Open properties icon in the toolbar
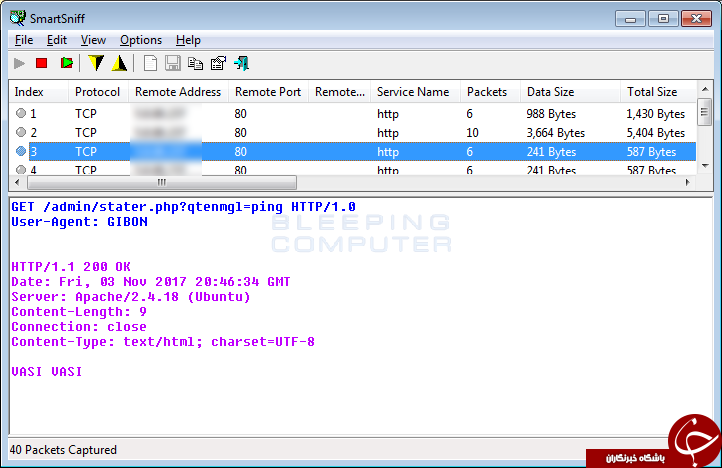722x468 pixels. [219, 63]
